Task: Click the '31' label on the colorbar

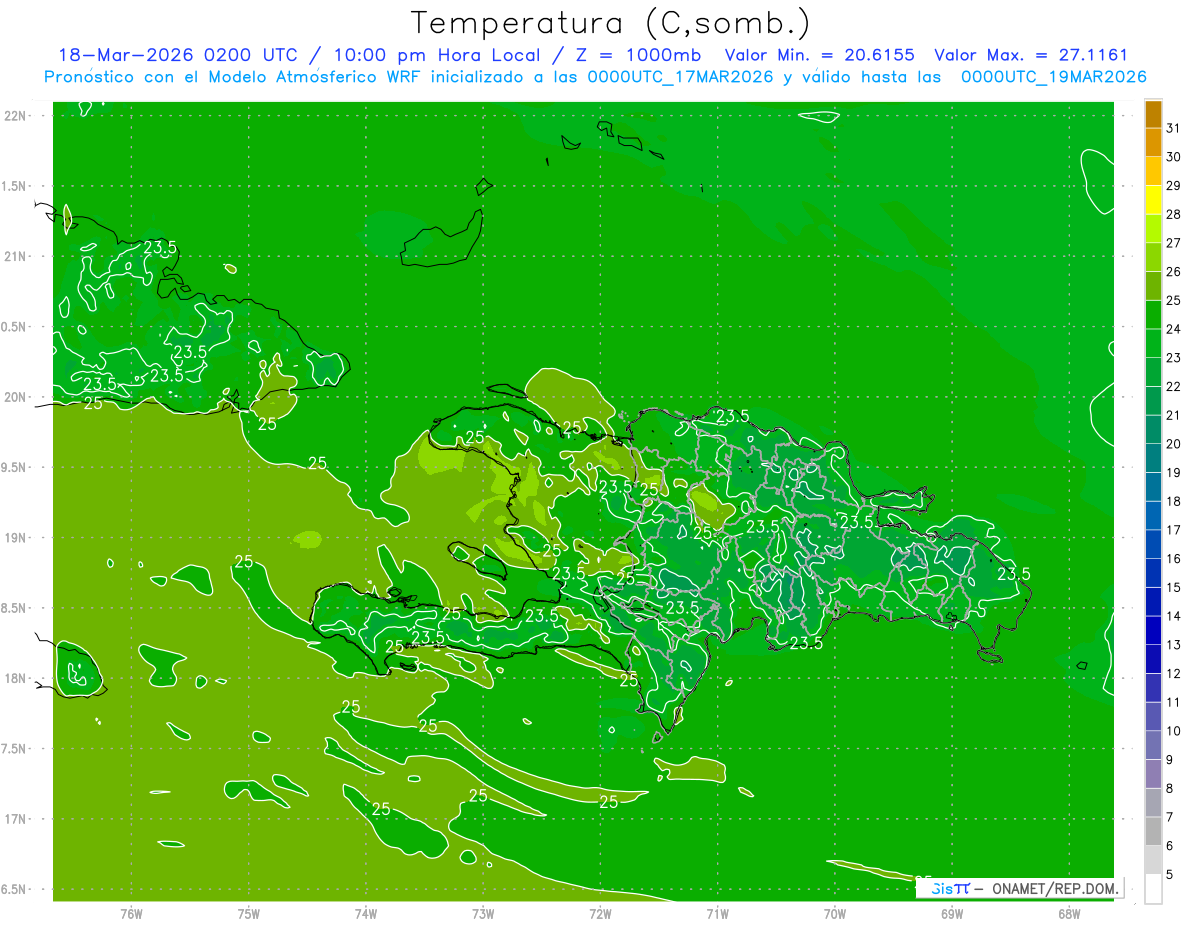Action: [x=1174, y=128]
